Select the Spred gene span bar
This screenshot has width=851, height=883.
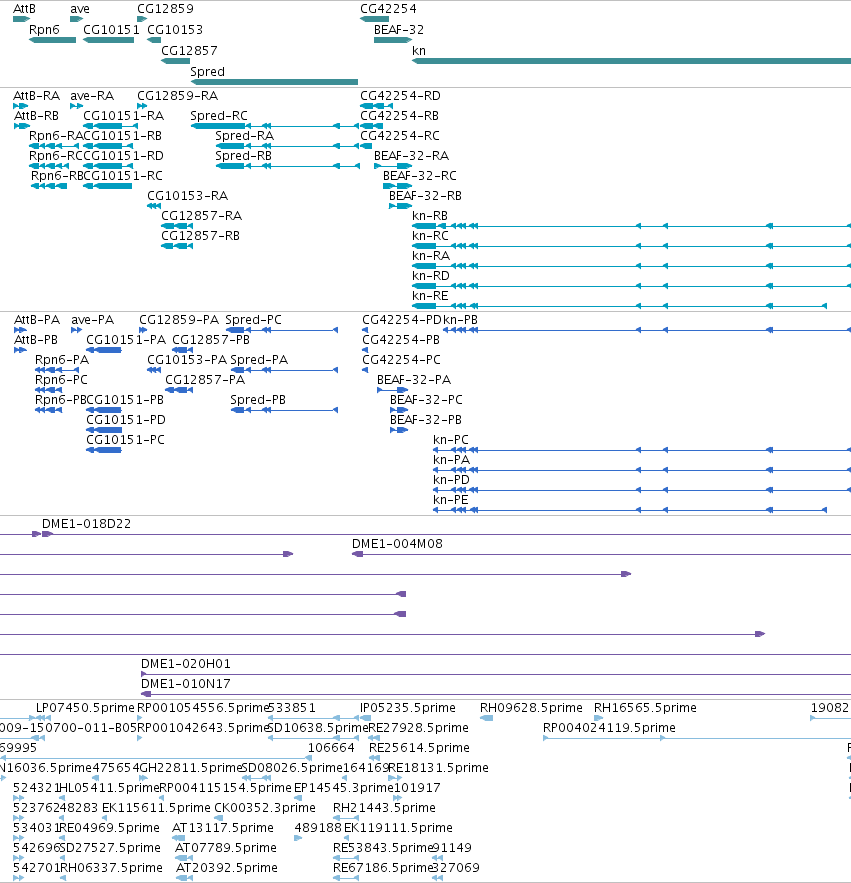click(x=274, y=82)
